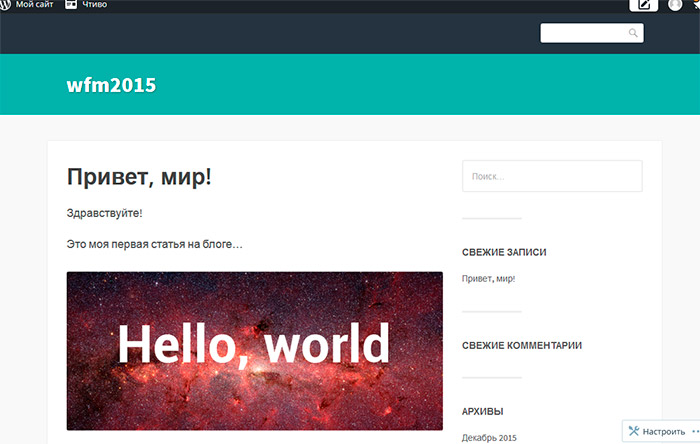Screen dimensions: 700x444
Task: Open the user avatar profile icon
Action: (676, 5)
